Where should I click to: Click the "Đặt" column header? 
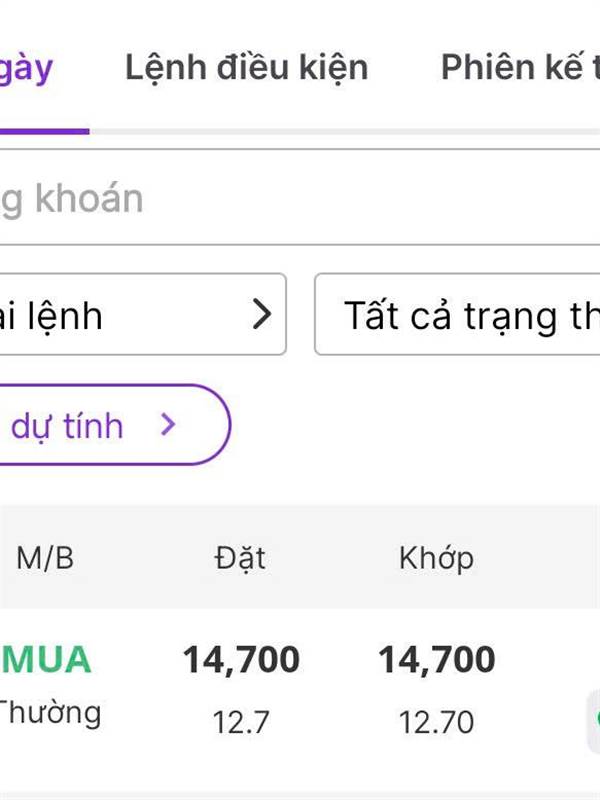[x=240, y=558]
